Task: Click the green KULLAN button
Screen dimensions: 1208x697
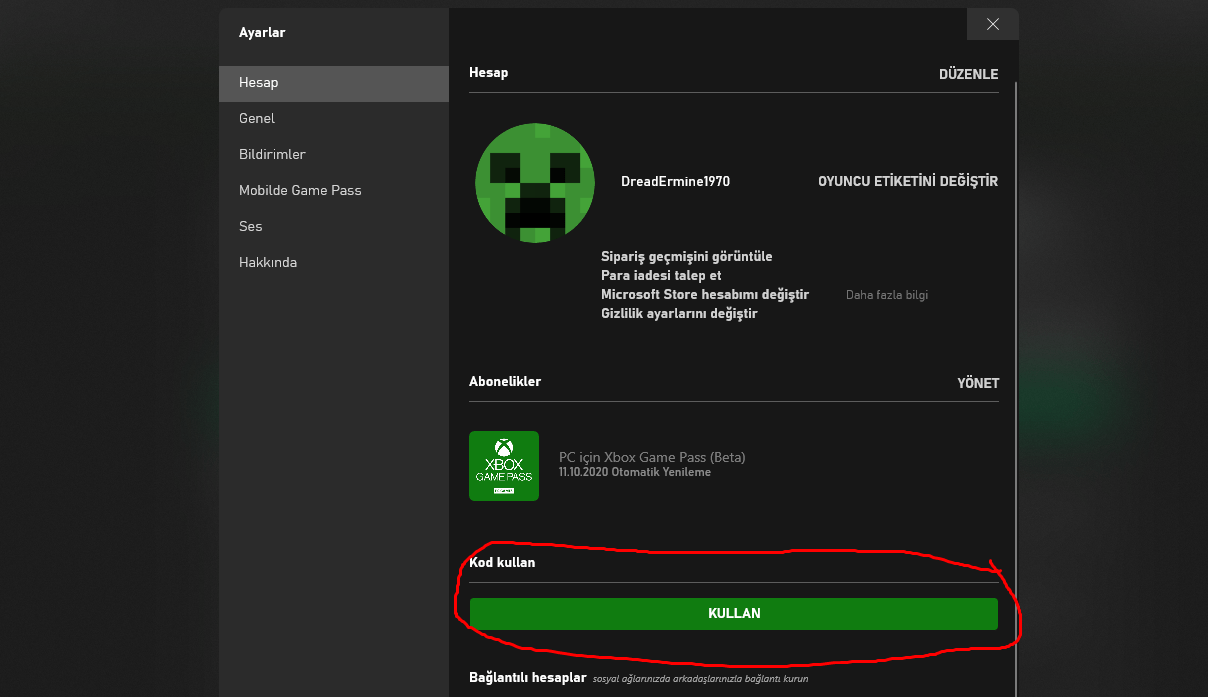Action: [x=734, y=614]
